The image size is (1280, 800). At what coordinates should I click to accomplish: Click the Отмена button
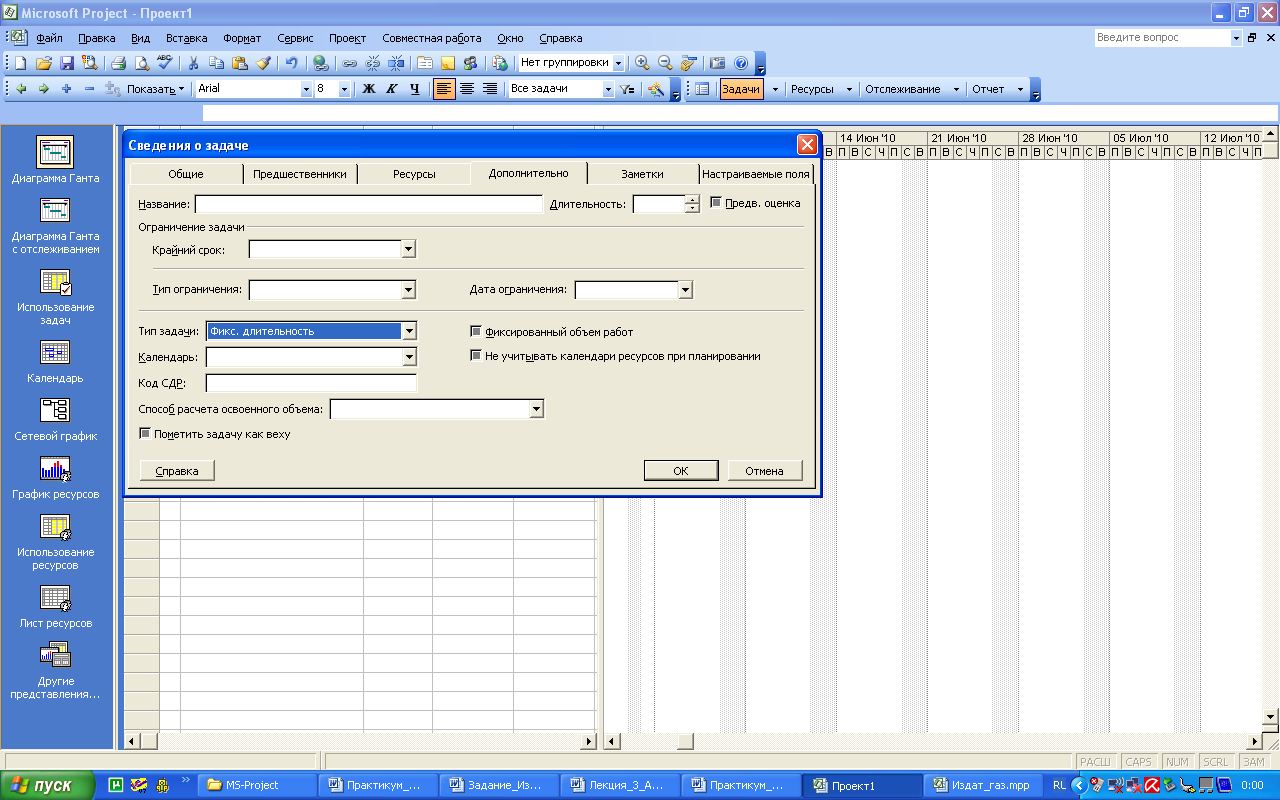pyautogui.click(x=765, y=471)
